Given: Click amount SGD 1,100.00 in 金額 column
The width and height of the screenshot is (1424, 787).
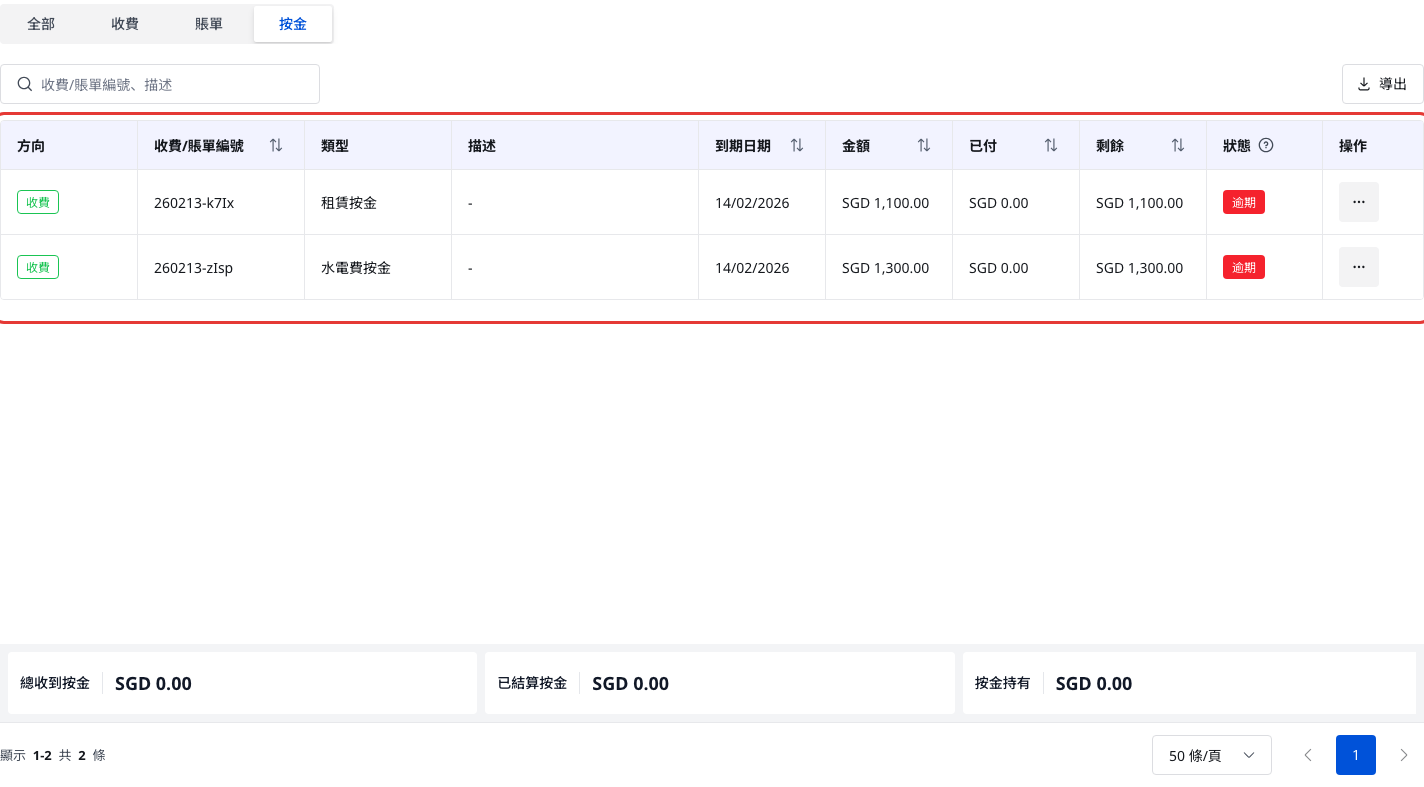Looking at the screenshot, I should [885, 203].
